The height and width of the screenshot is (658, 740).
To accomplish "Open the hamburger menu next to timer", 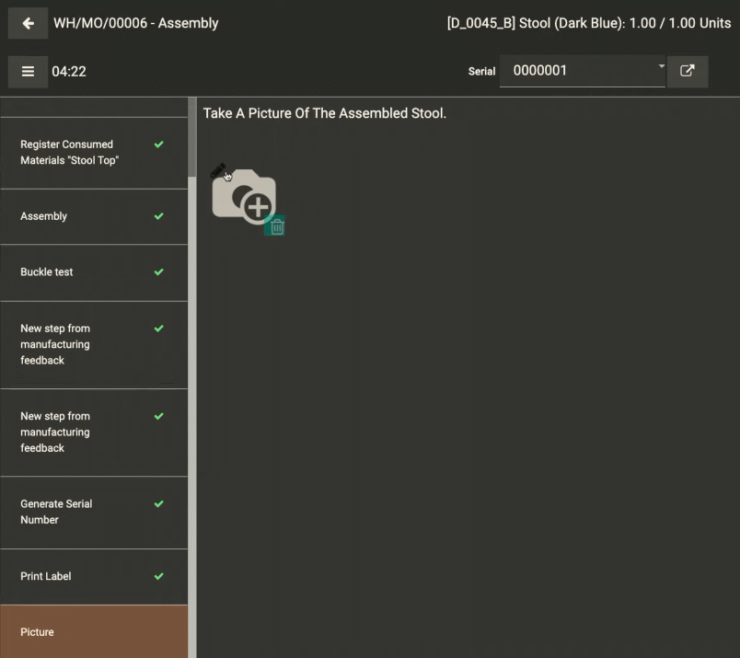I will point(28,71).
